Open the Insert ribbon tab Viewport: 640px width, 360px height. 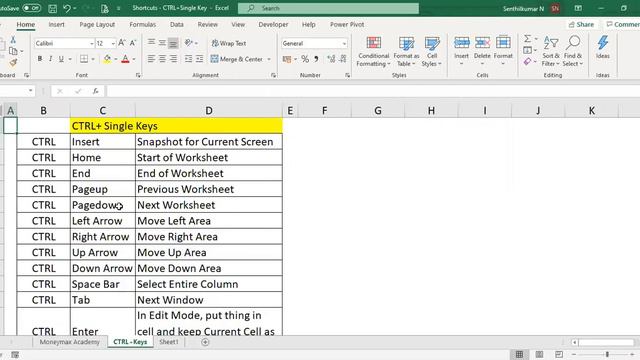click(56, 24)
